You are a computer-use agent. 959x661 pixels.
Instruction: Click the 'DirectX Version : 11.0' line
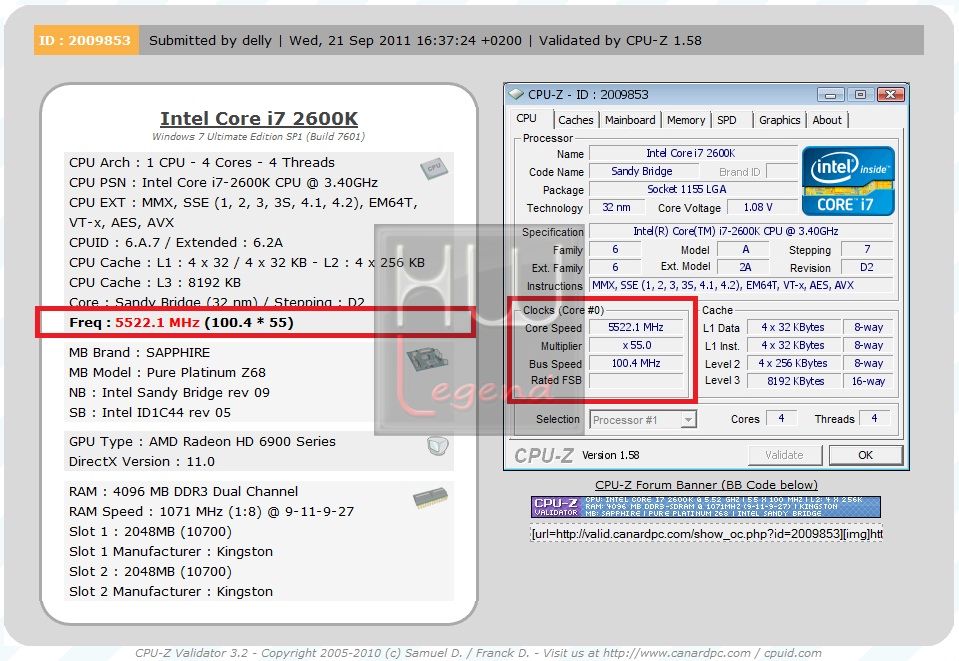pos(142,462)
